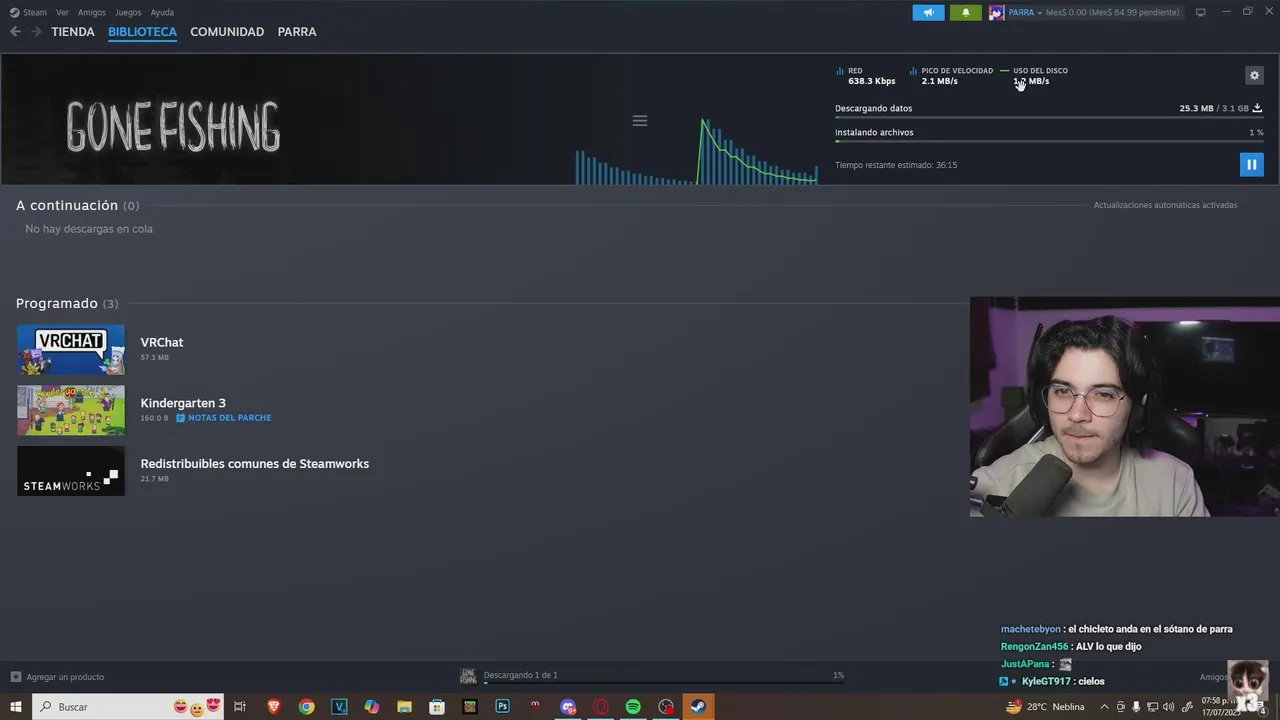Open Copilot from the taskbar
This screenshot has height=720, width=1280.
[x=372, y=707]
